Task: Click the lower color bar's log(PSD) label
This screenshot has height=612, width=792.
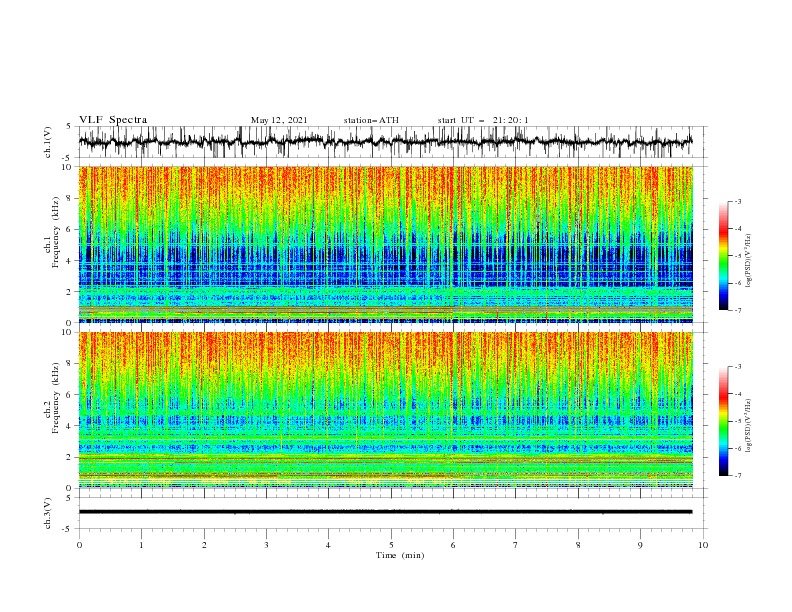Action: click(x=748, y=426)
